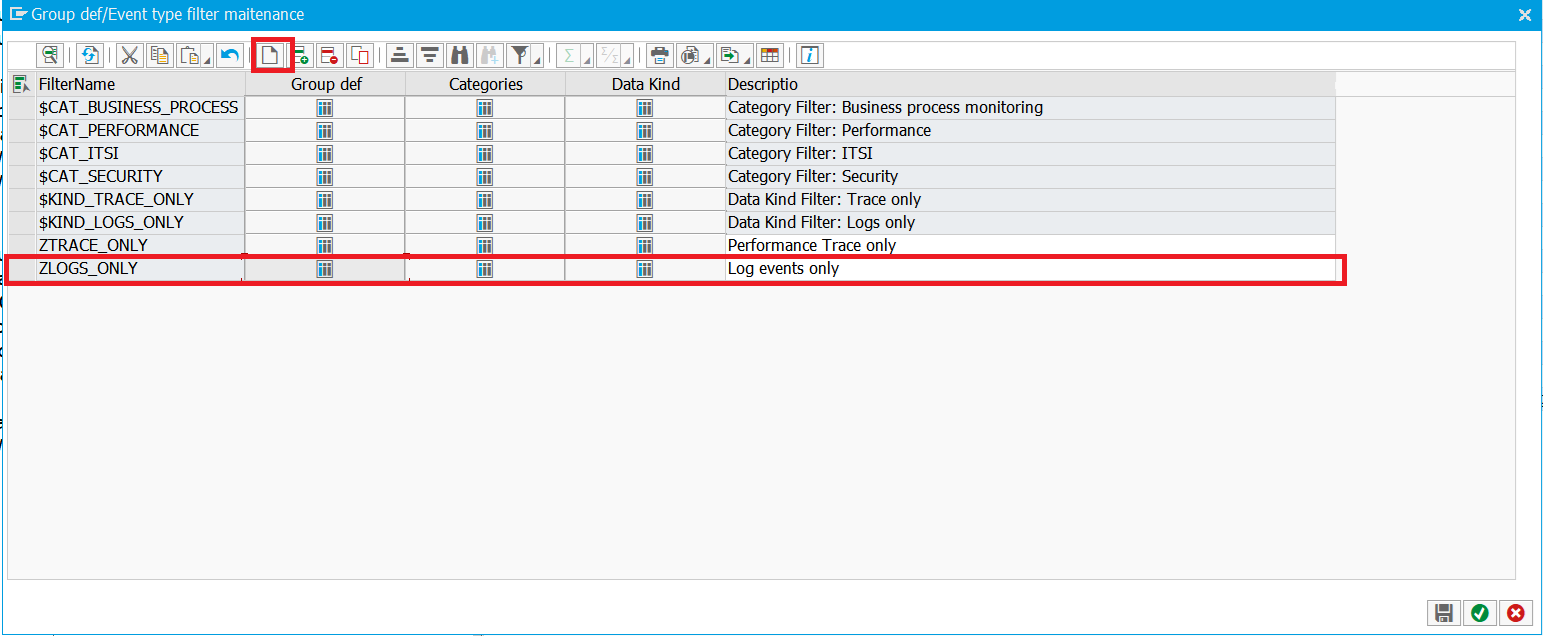Click the Cut scissors icon
Image resolution: width=1543 pixels, height=636 pixels.
(129, 55)
